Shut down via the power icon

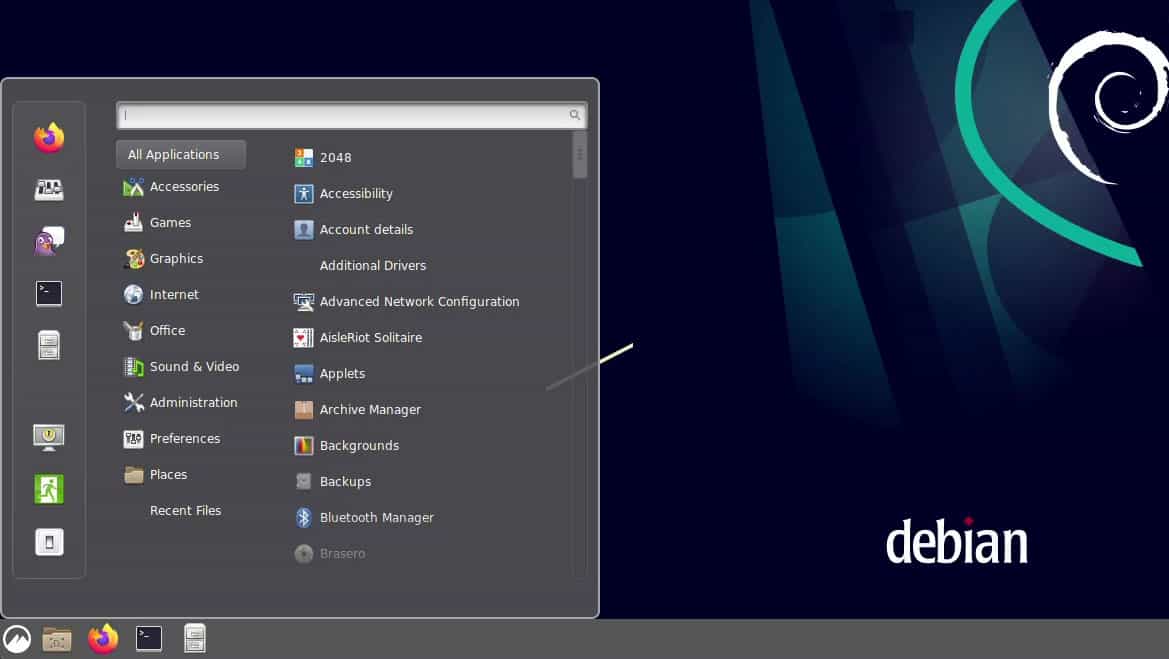48,541
